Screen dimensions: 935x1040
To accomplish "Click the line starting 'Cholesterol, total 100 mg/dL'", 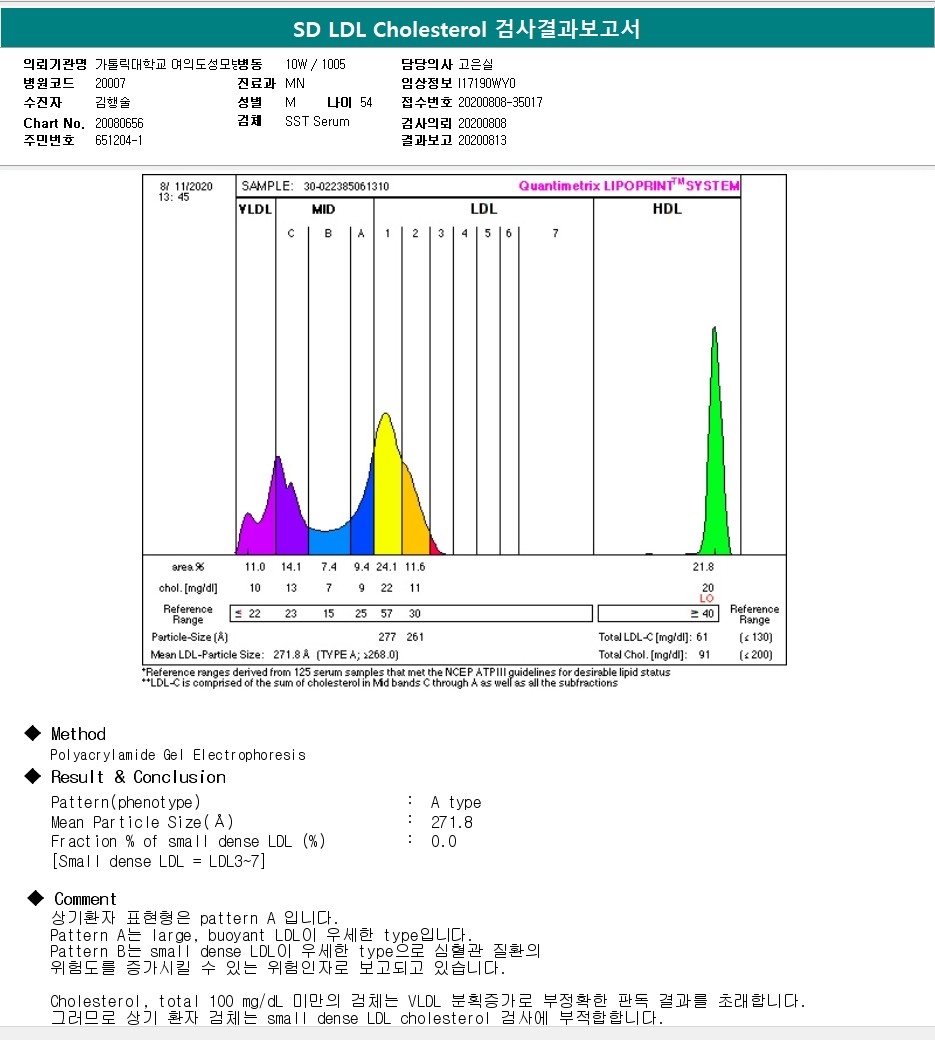I will point(428,1001).
